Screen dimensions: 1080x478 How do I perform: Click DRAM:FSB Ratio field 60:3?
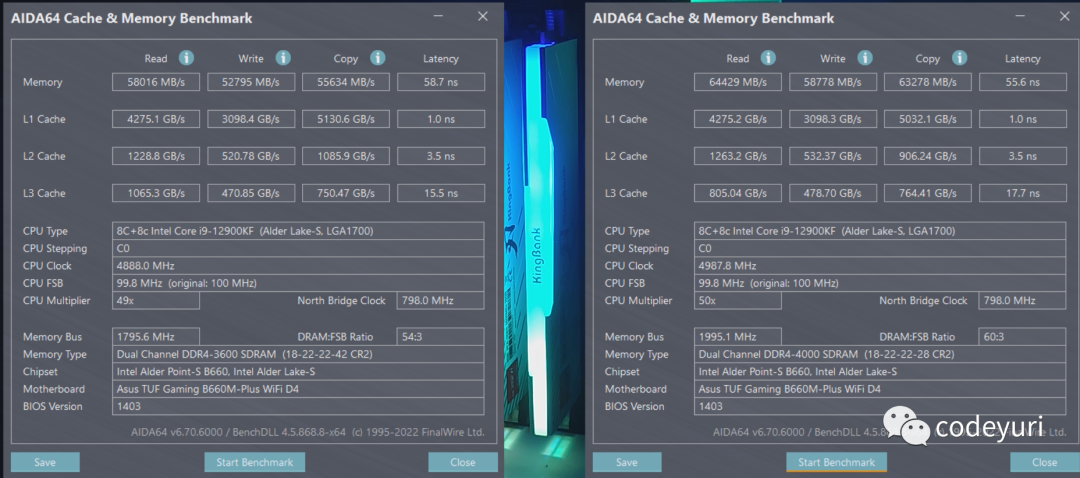click(1023, 337)
